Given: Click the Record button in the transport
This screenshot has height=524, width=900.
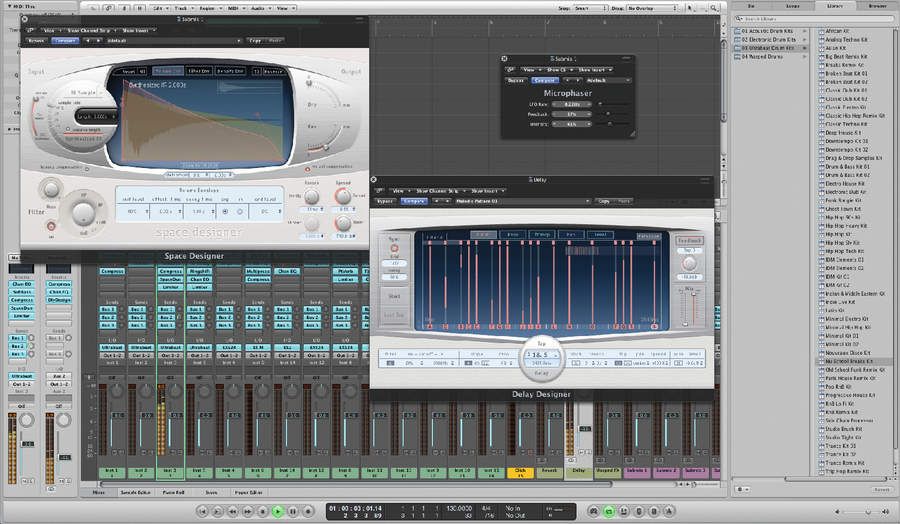Looking at the screenshot, I should tap(308, 510).
